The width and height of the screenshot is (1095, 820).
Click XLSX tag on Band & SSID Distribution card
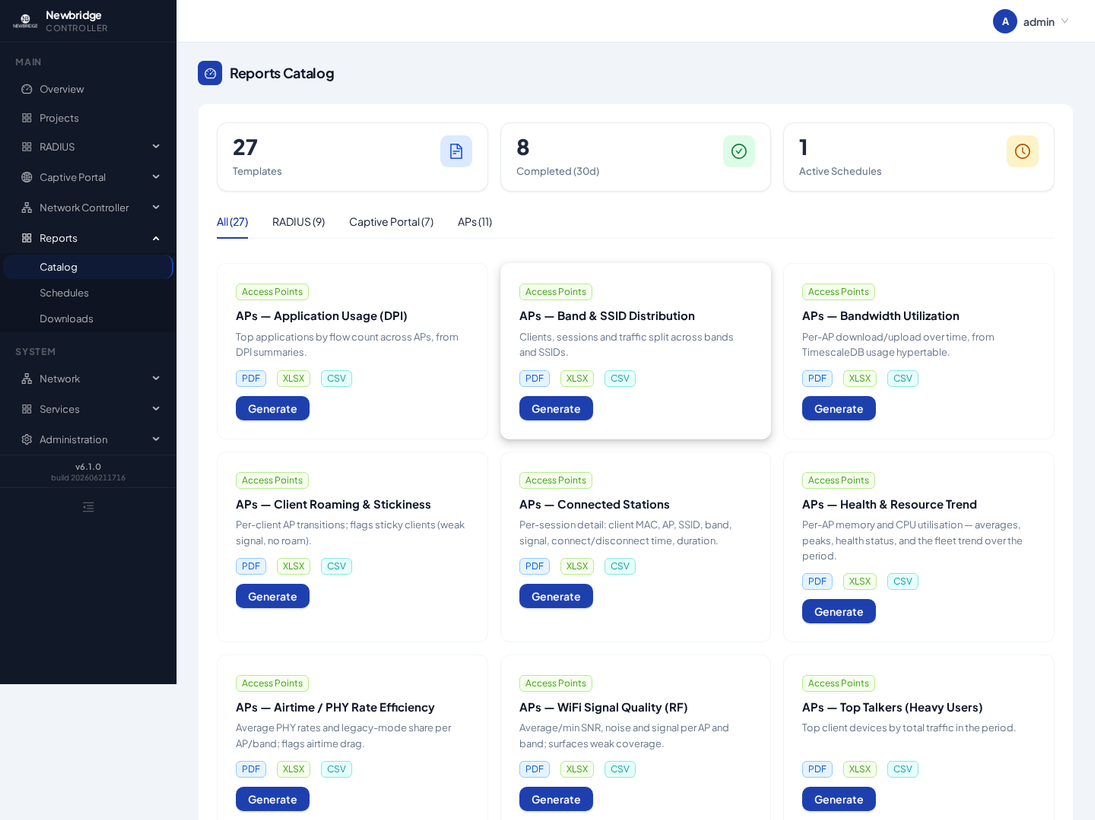577,379
